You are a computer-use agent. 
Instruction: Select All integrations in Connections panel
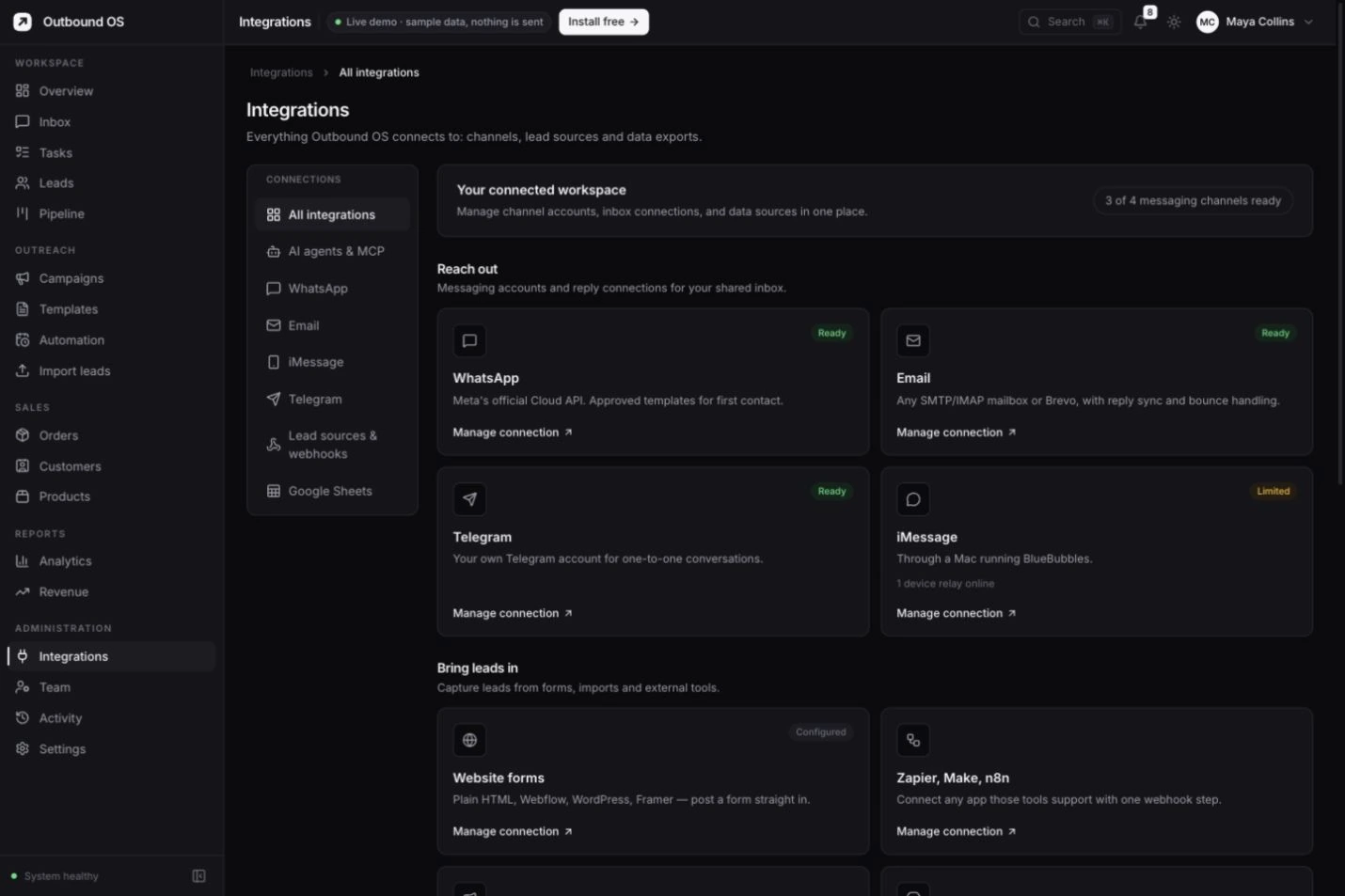332,214
